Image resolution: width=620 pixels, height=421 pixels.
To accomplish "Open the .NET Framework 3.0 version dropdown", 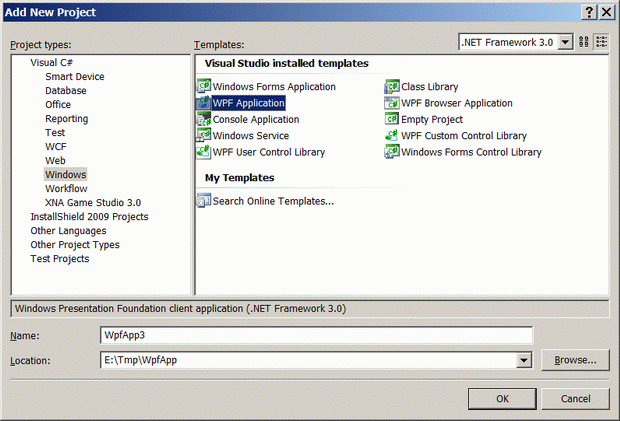I will coord(565,42).
